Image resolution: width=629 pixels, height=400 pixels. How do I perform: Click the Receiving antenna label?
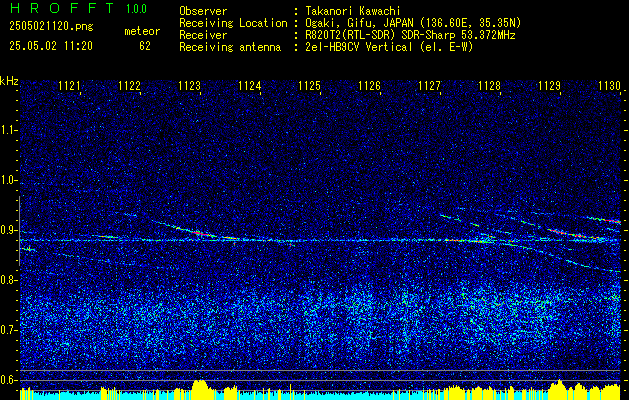(x=230, y=47)
